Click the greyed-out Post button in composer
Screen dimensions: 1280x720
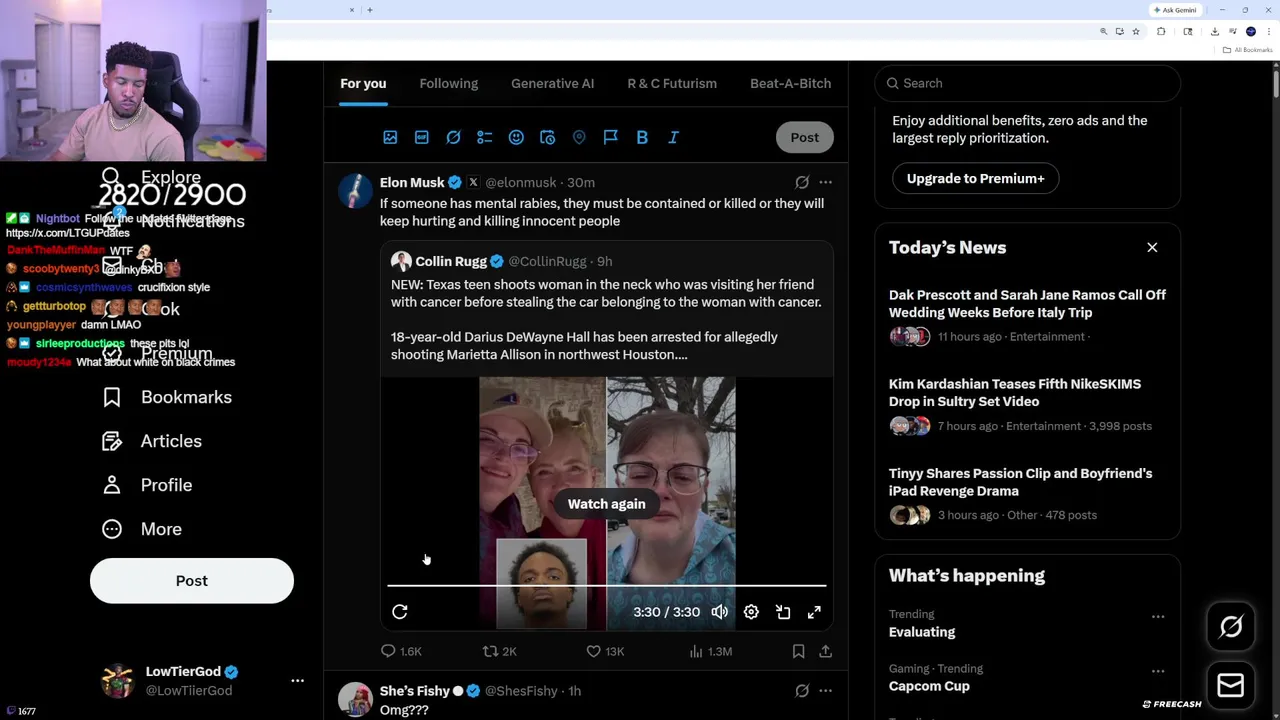pos(804,137)
